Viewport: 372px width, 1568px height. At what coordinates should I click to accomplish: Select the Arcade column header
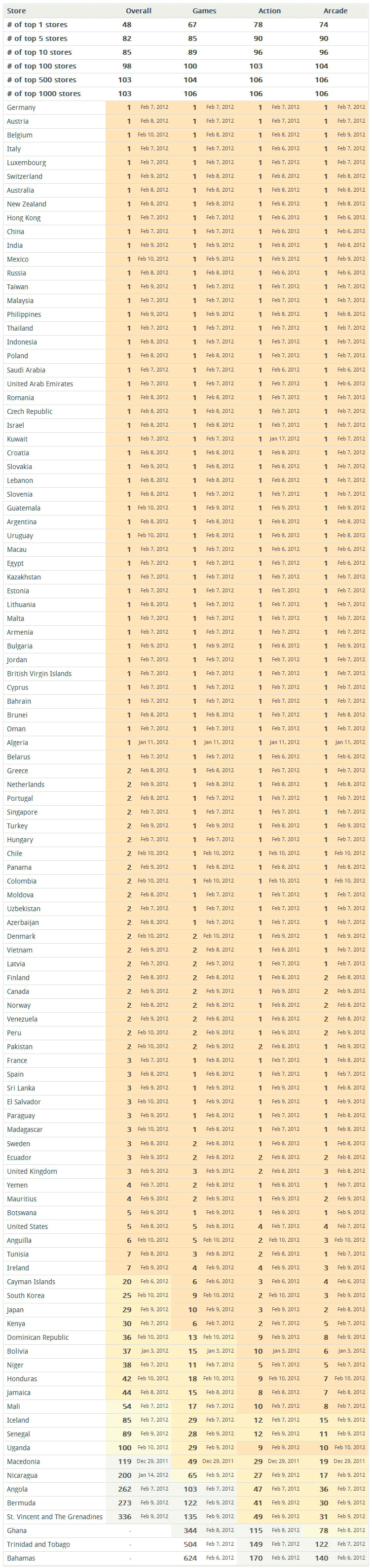point(335,11)
